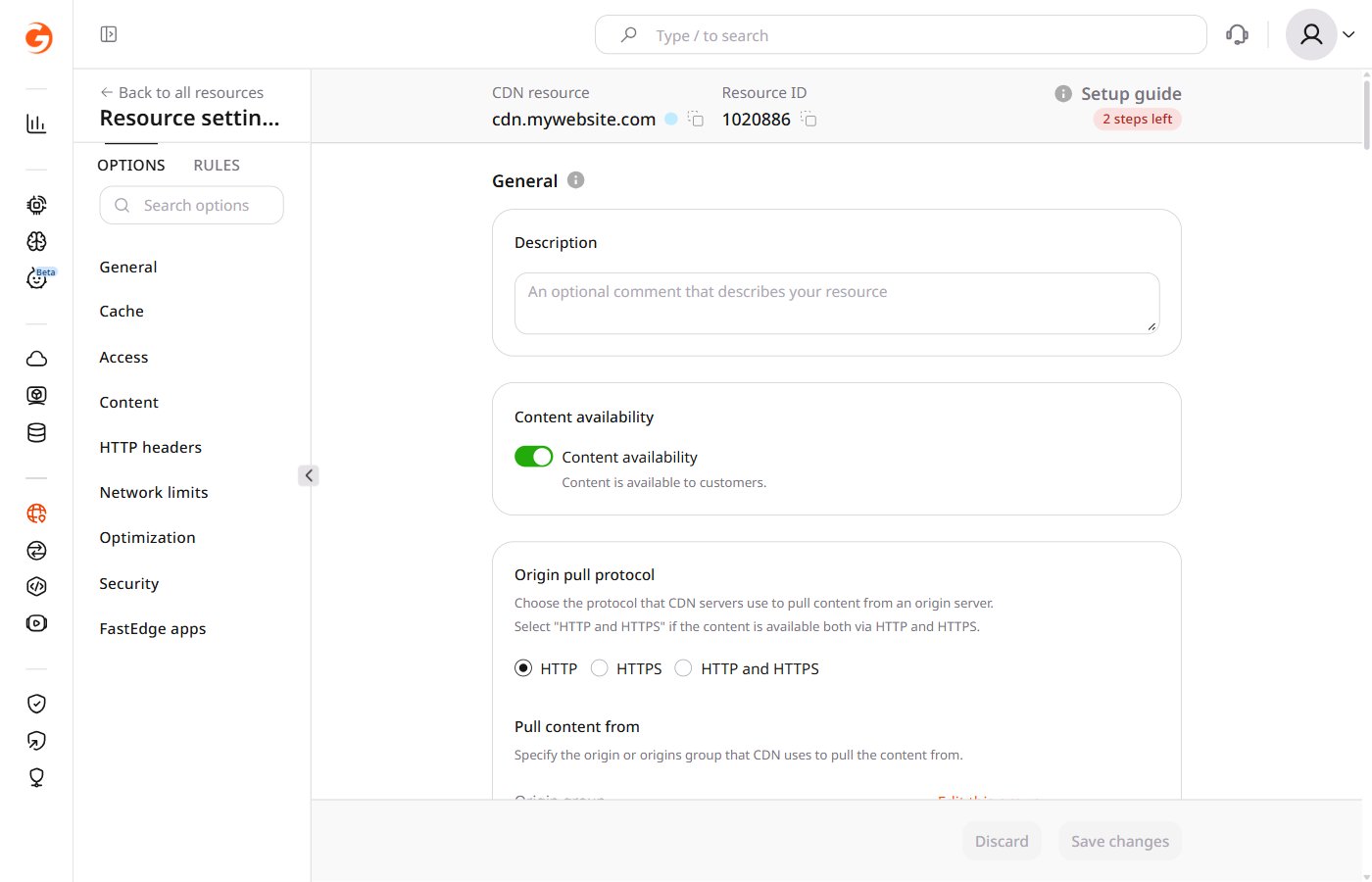
Task: Select the HTTP and HTTPS radio option
Action: click(684, 668)
